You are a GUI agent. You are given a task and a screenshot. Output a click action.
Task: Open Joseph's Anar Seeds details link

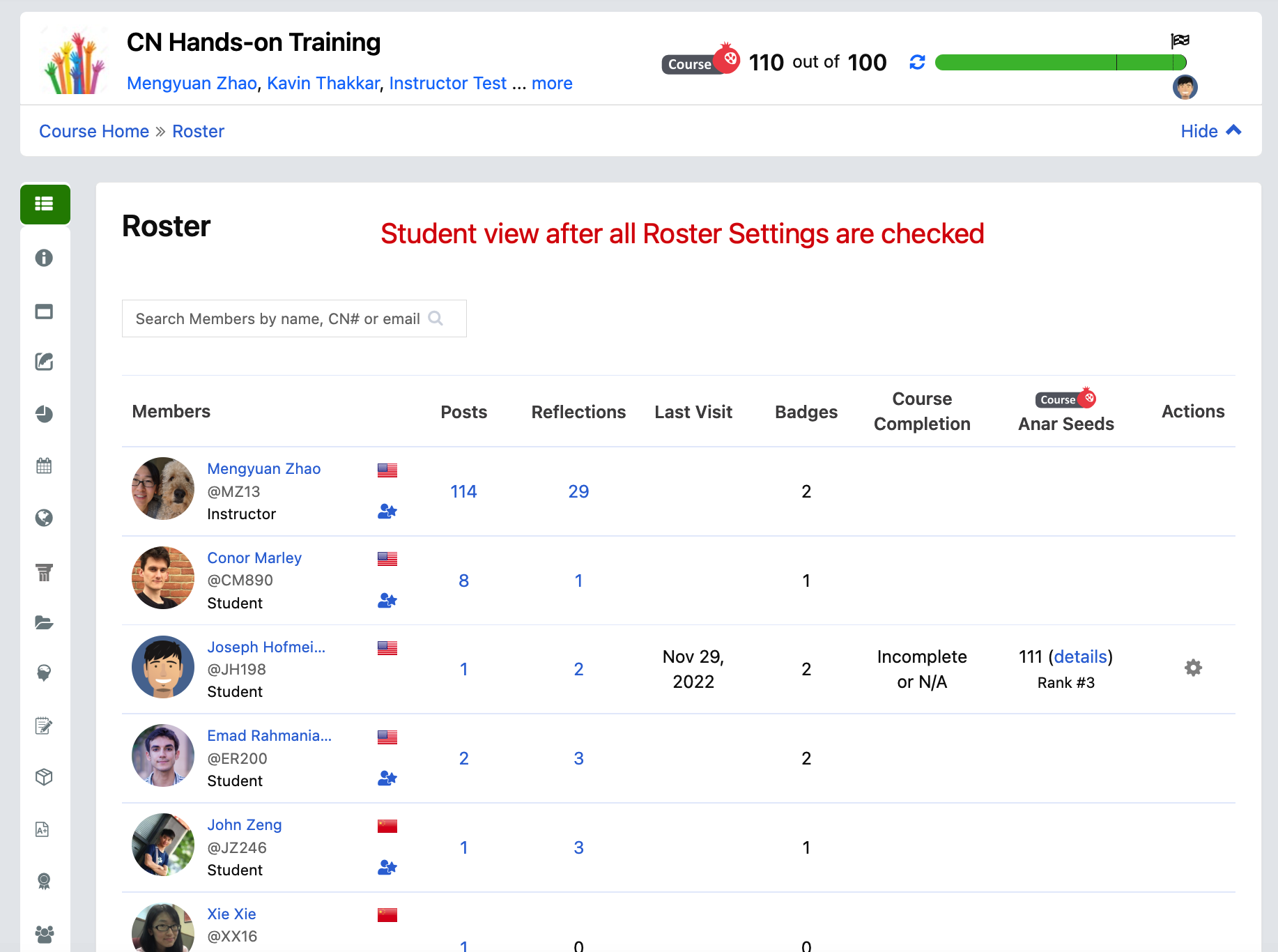point(1079,657)
